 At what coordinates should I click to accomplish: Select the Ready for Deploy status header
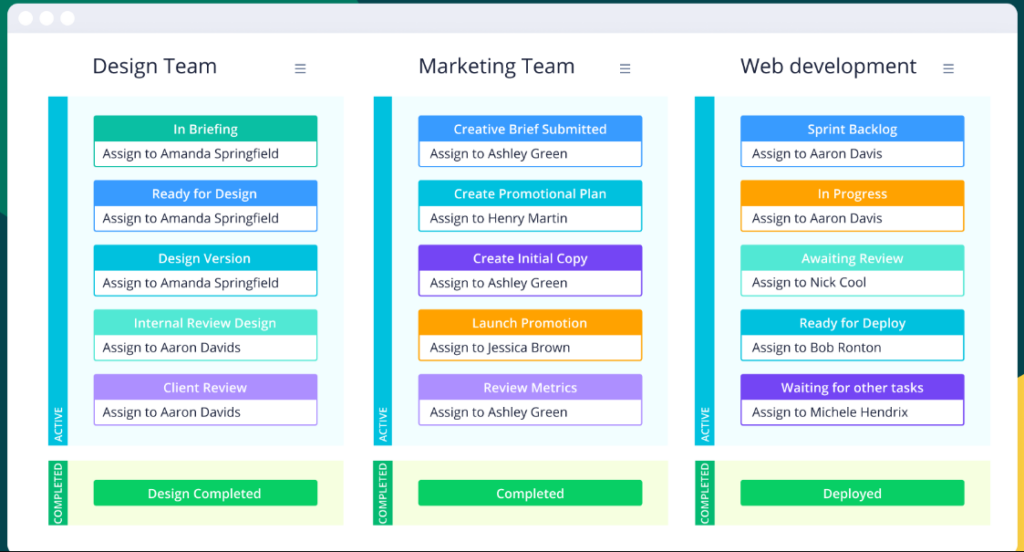point(852,323)
